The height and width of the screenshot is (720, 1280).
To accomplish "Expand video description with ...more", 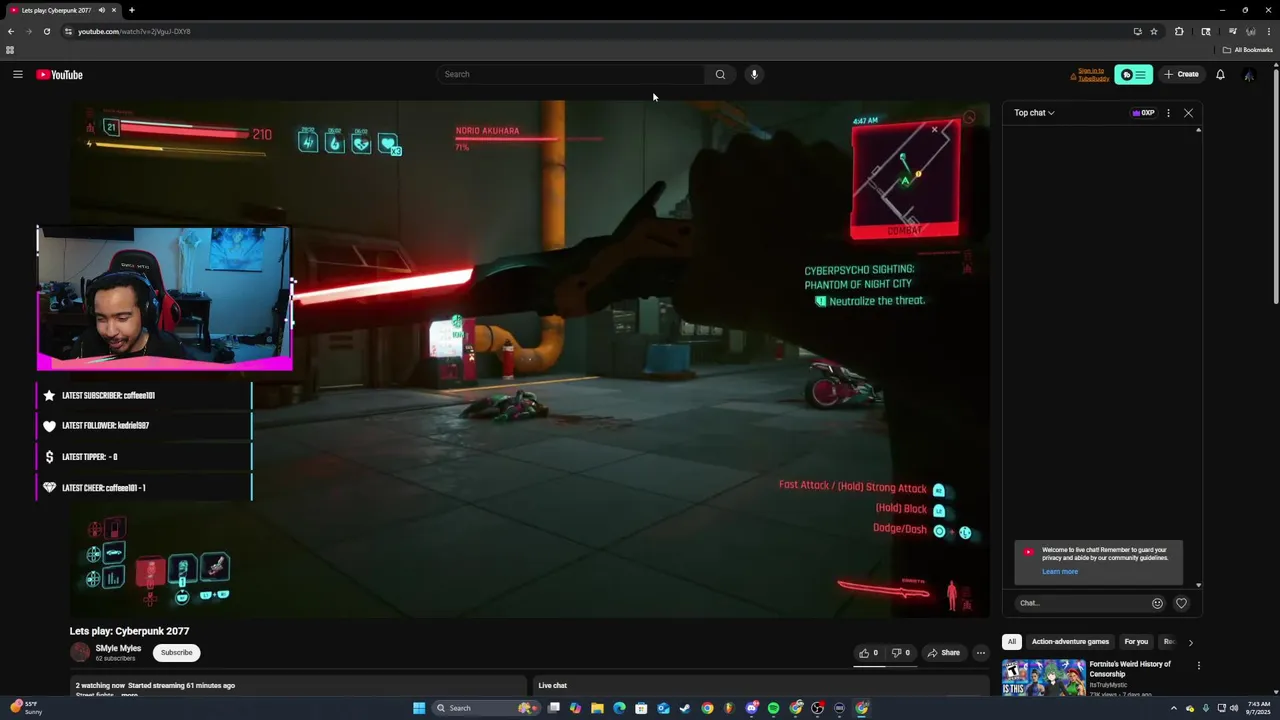I will [x=130, y=695].
